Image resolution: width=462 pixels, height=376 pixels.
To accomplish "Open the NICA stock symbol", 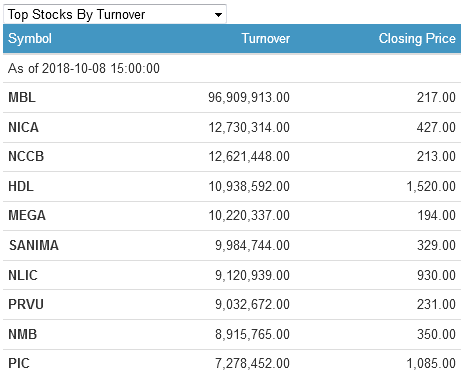I will point(23,127).
